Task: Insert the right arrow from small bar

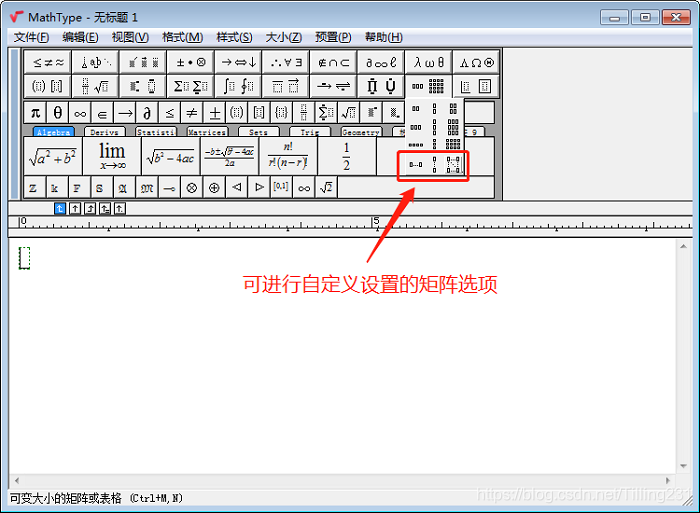Action: pos(125,113)
